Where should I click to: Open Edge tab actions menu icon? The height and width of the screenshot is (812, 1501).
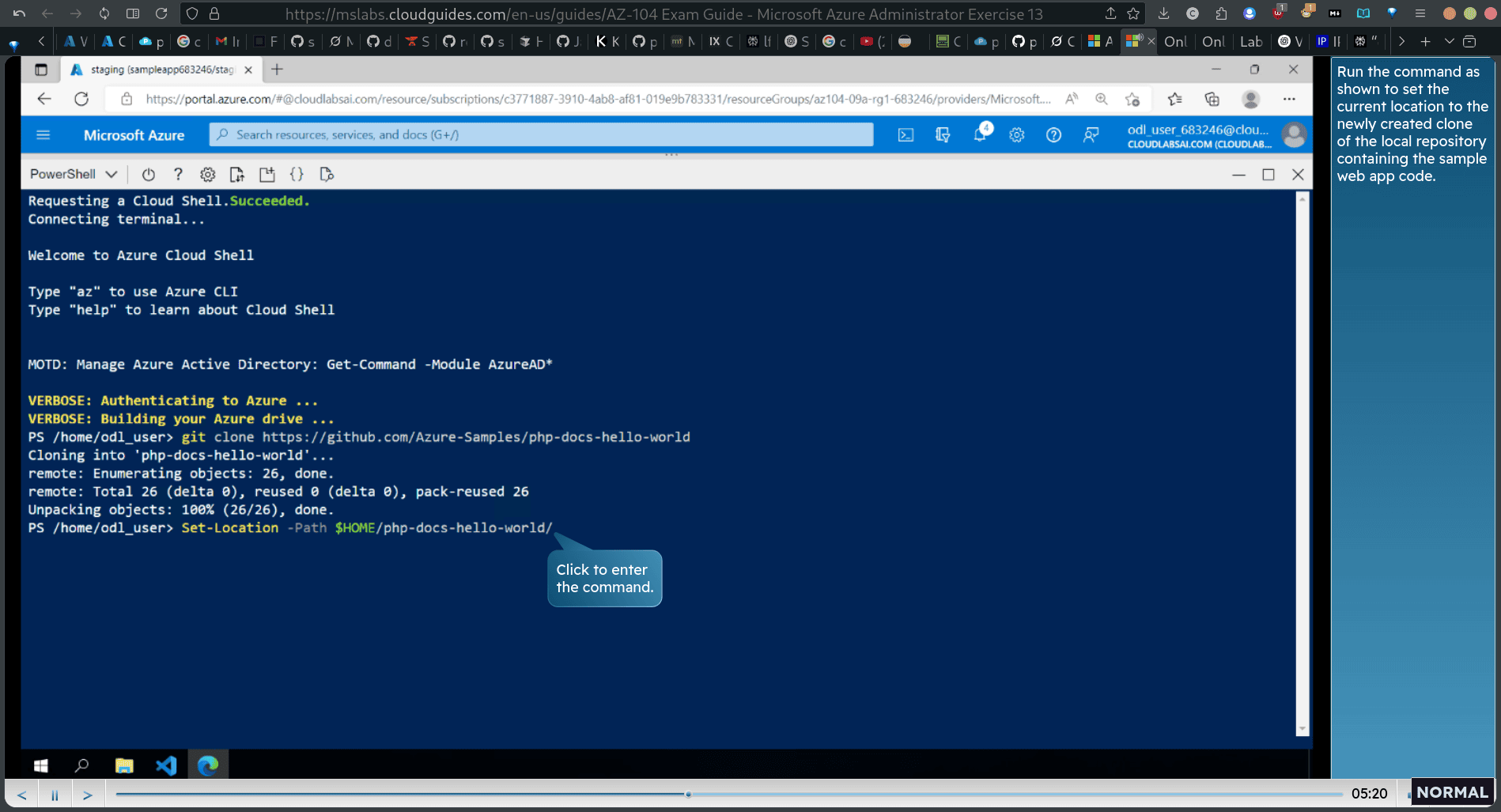41,70
